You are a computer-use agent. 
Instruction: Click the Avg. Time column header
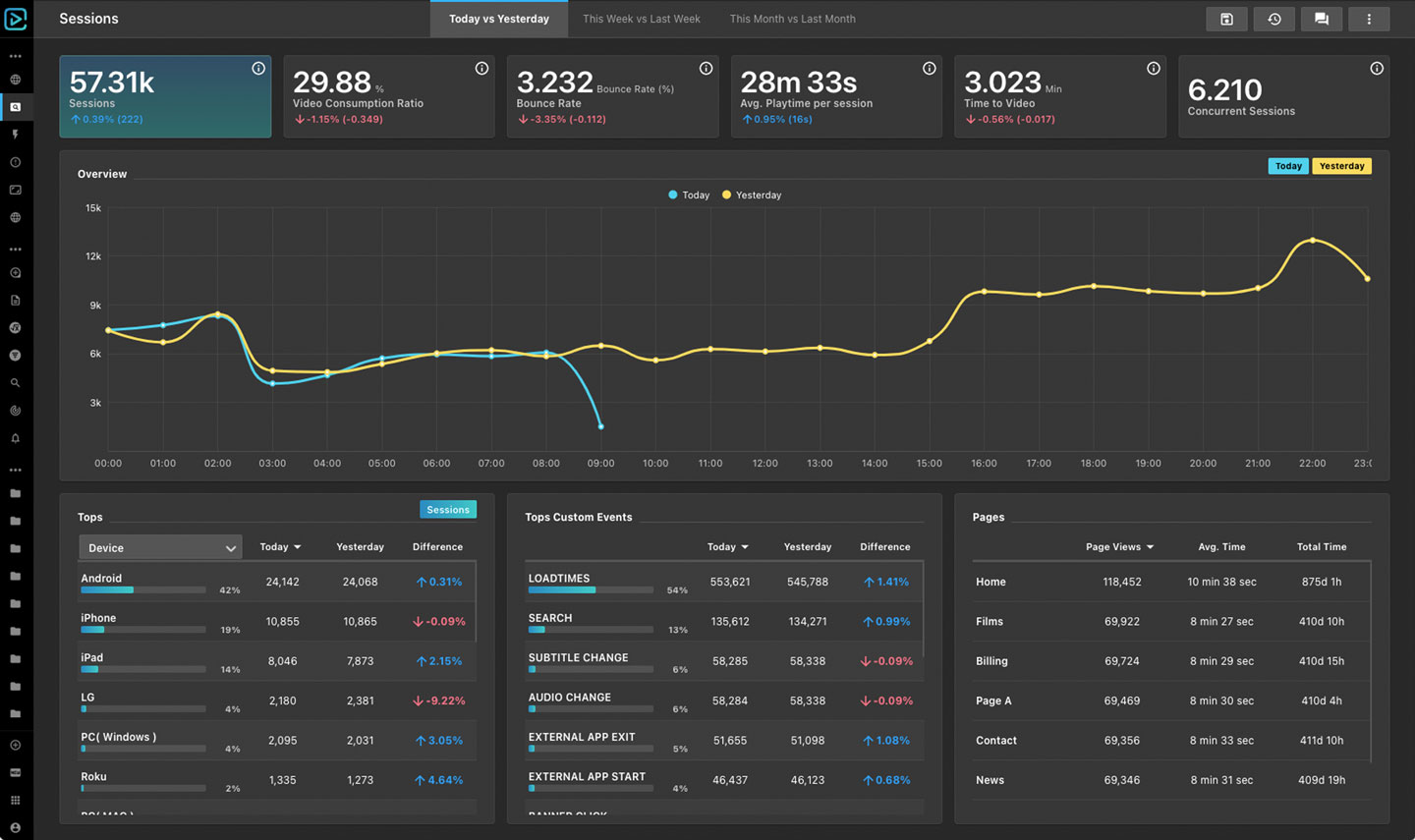coord(1221,547)
